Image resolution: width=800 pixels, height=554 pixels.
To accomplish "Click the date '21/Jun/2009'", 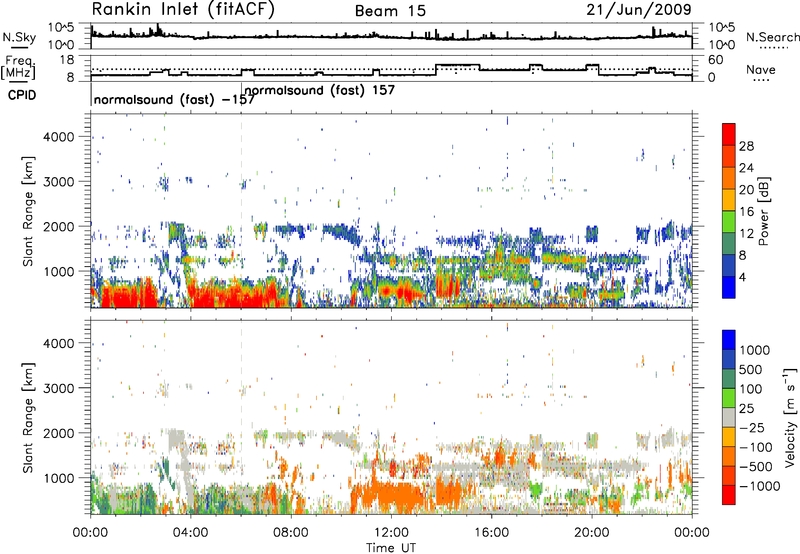I will tap(639, 9).
